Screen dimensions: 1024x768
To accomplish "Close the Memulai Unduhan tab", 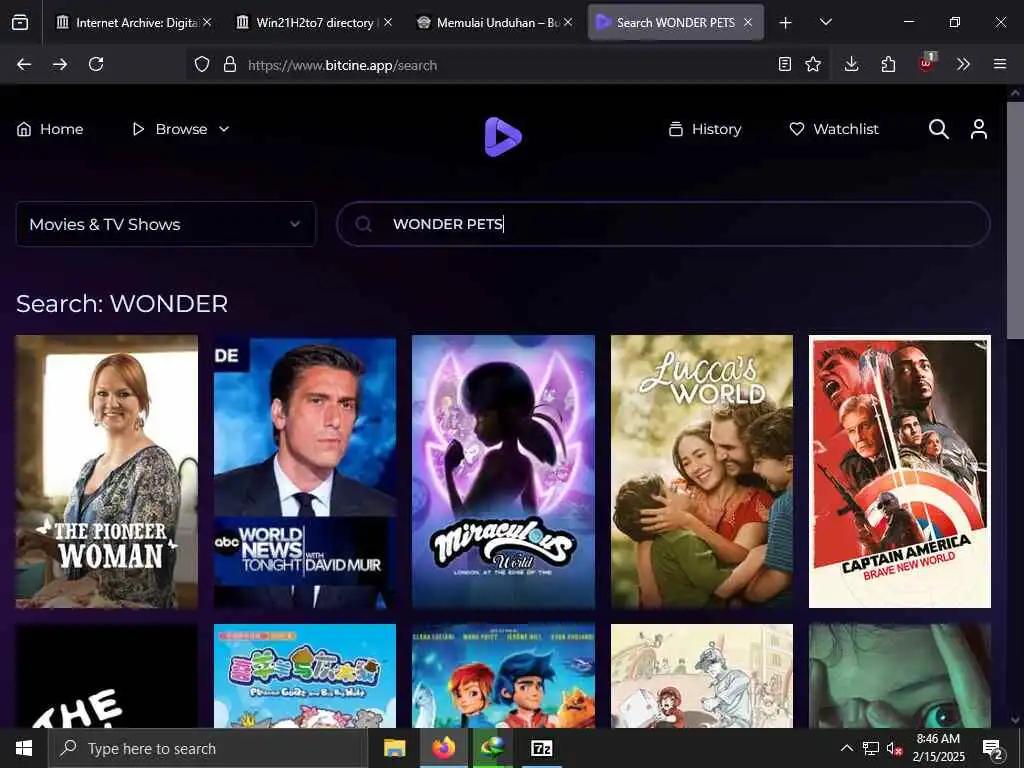I will [568, 22].
